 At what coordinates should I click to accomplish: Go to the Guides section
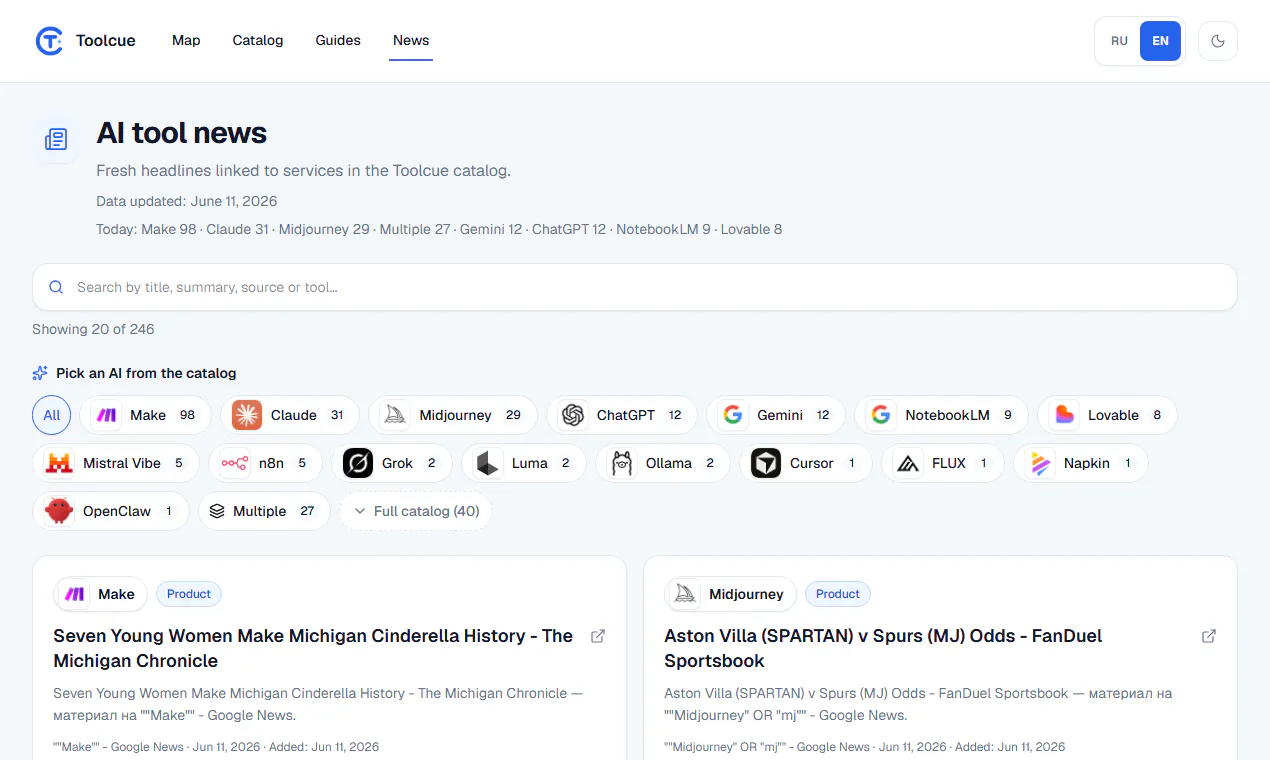click(338, 41)
